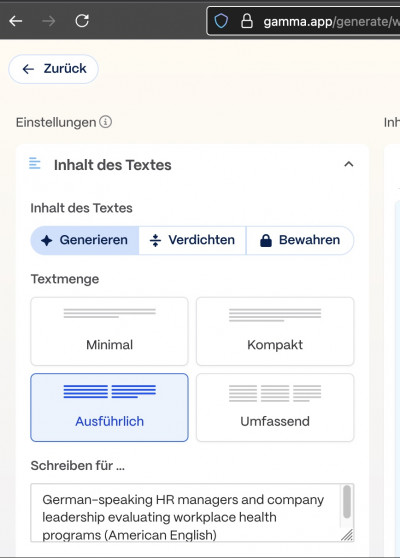Open the shield tracking protection icon
The width and height of the screenshot is (400, 558).
(221, 21)
